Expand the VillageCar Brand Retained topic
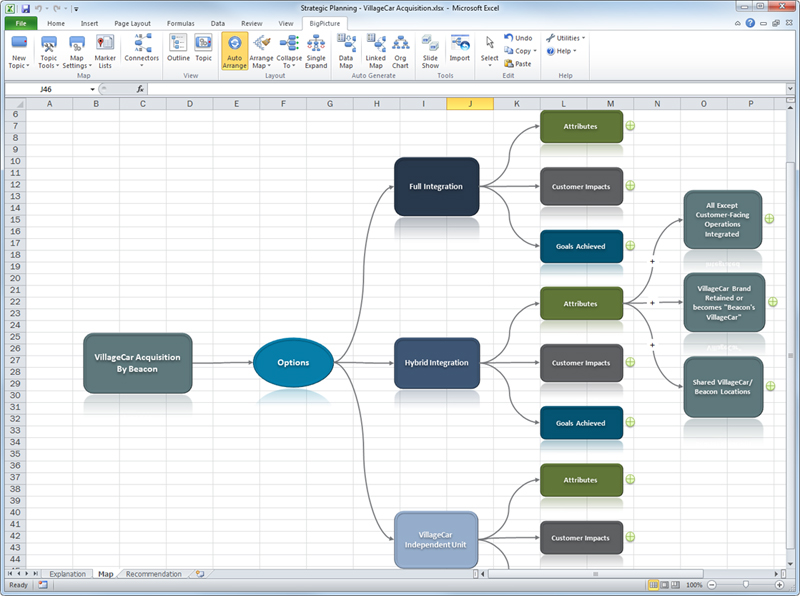This screenshot has height=596, width=800. 773,302
